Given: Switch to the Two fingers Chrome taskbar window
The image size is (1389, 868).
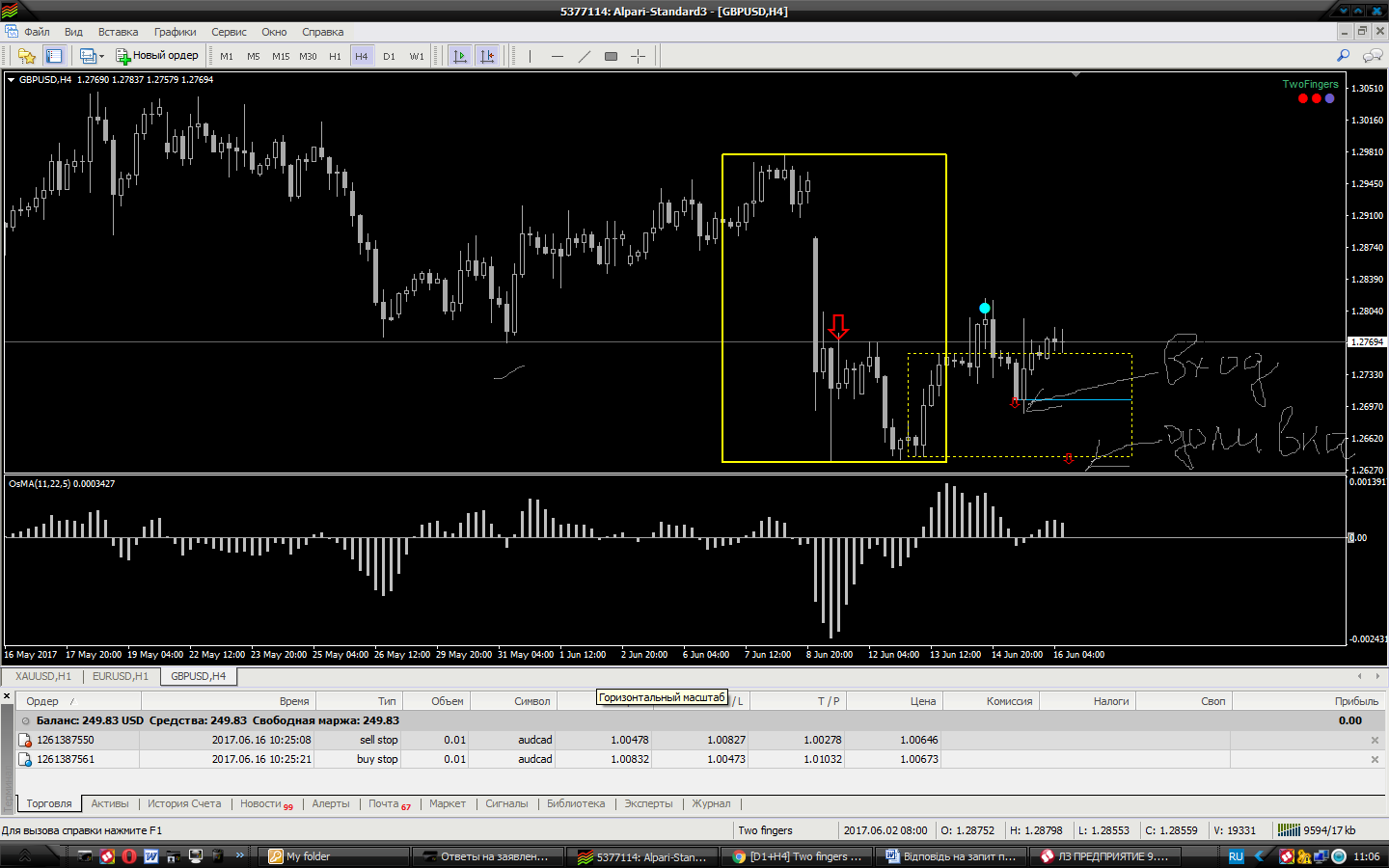Looking at the screenshot, I should [797, 856].
